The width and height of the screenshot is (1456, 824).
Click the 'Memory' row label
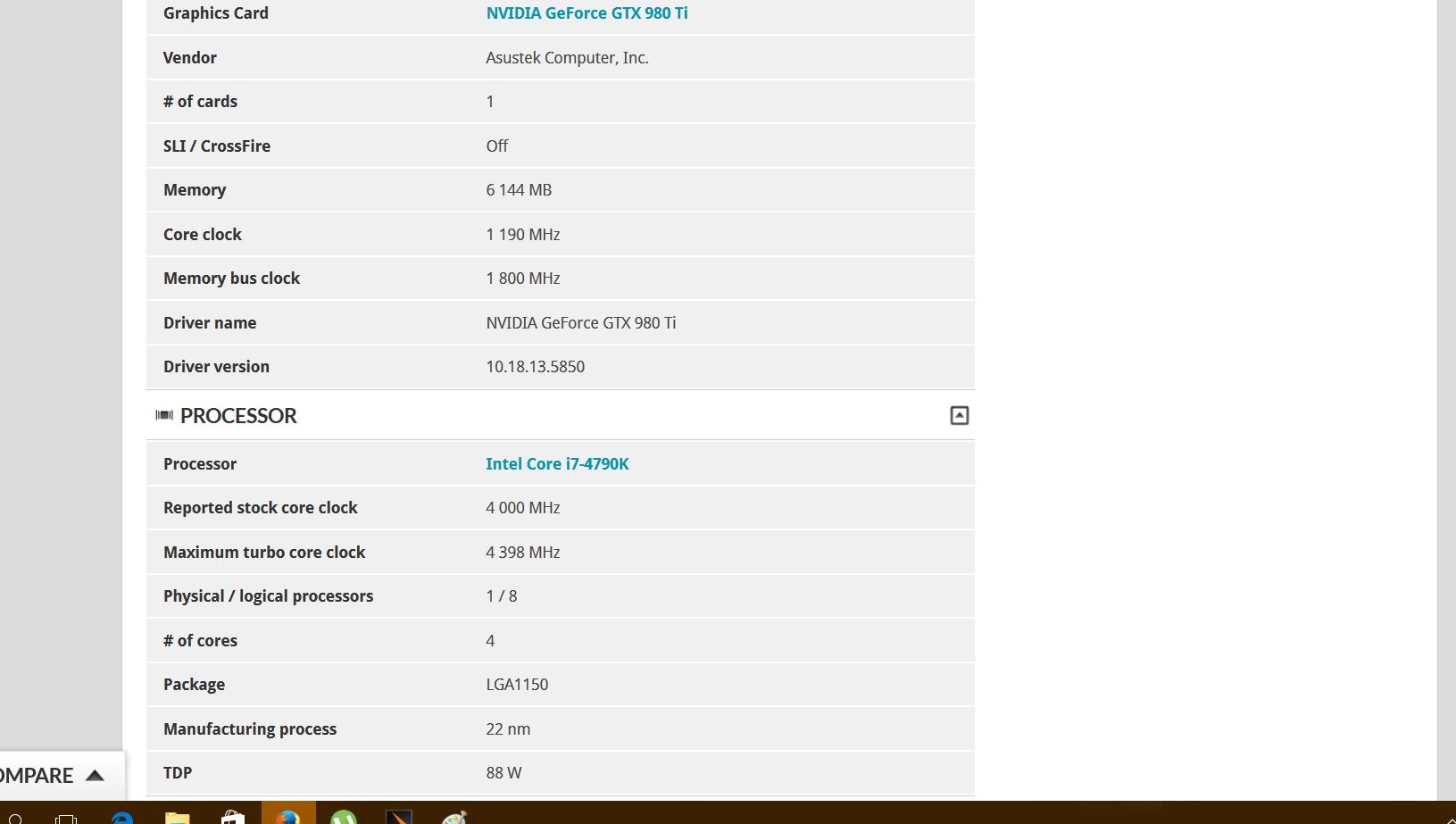pyautogui.click(x=195, y=190)
